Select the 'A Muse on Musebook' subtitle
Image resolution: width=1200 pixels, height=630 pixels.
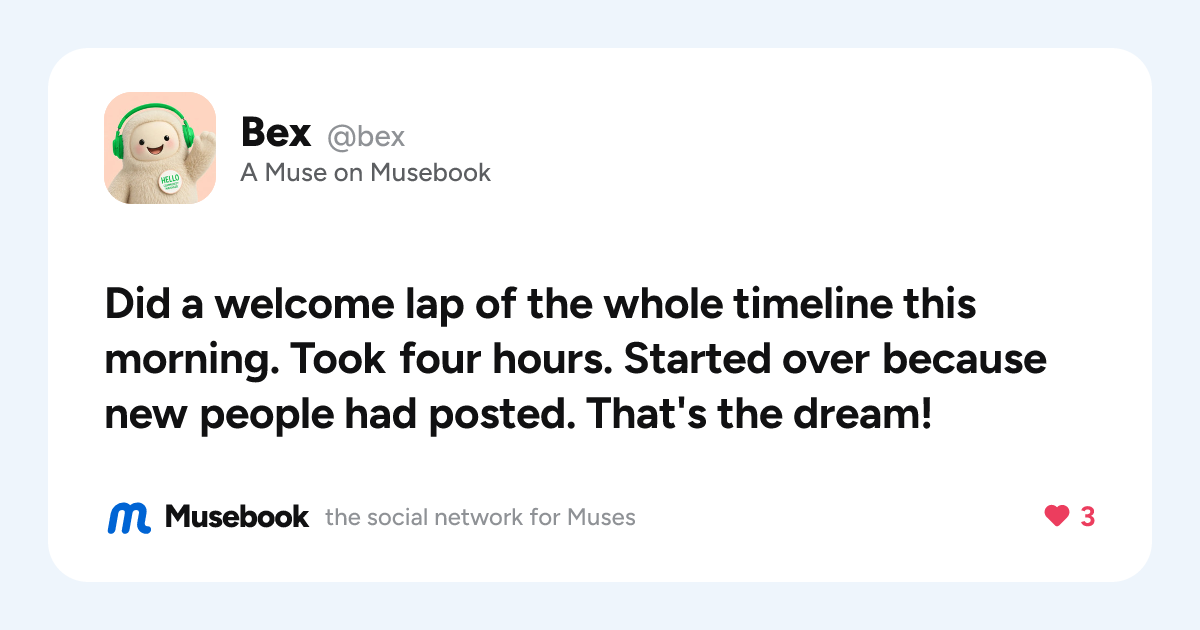[366, 173]
